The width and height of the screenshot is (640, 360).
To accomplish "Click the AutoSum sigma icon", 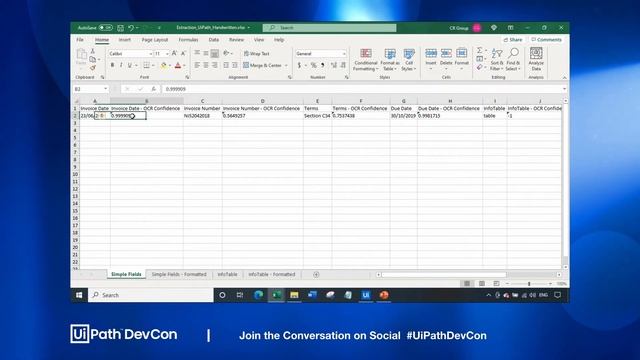I will click(480, 50).
